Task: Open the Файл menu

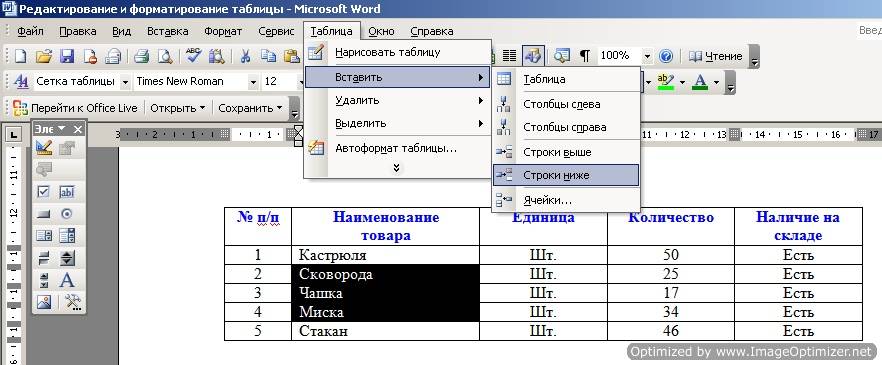Action: tap(30, 31)
